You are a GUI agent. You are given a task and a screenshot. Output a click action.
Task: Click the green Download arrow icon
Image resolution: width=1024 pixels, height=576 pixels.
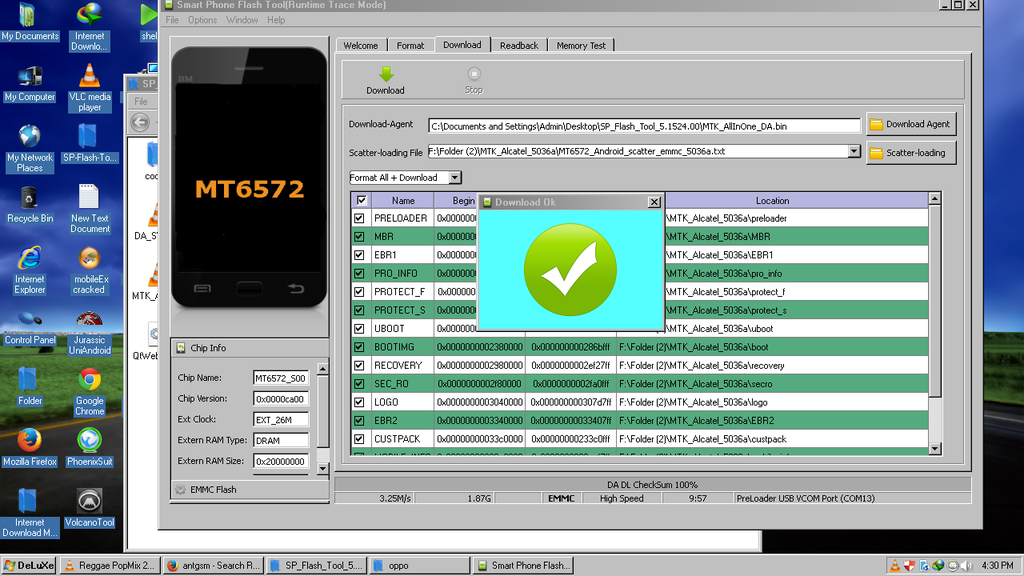[385, 74]
